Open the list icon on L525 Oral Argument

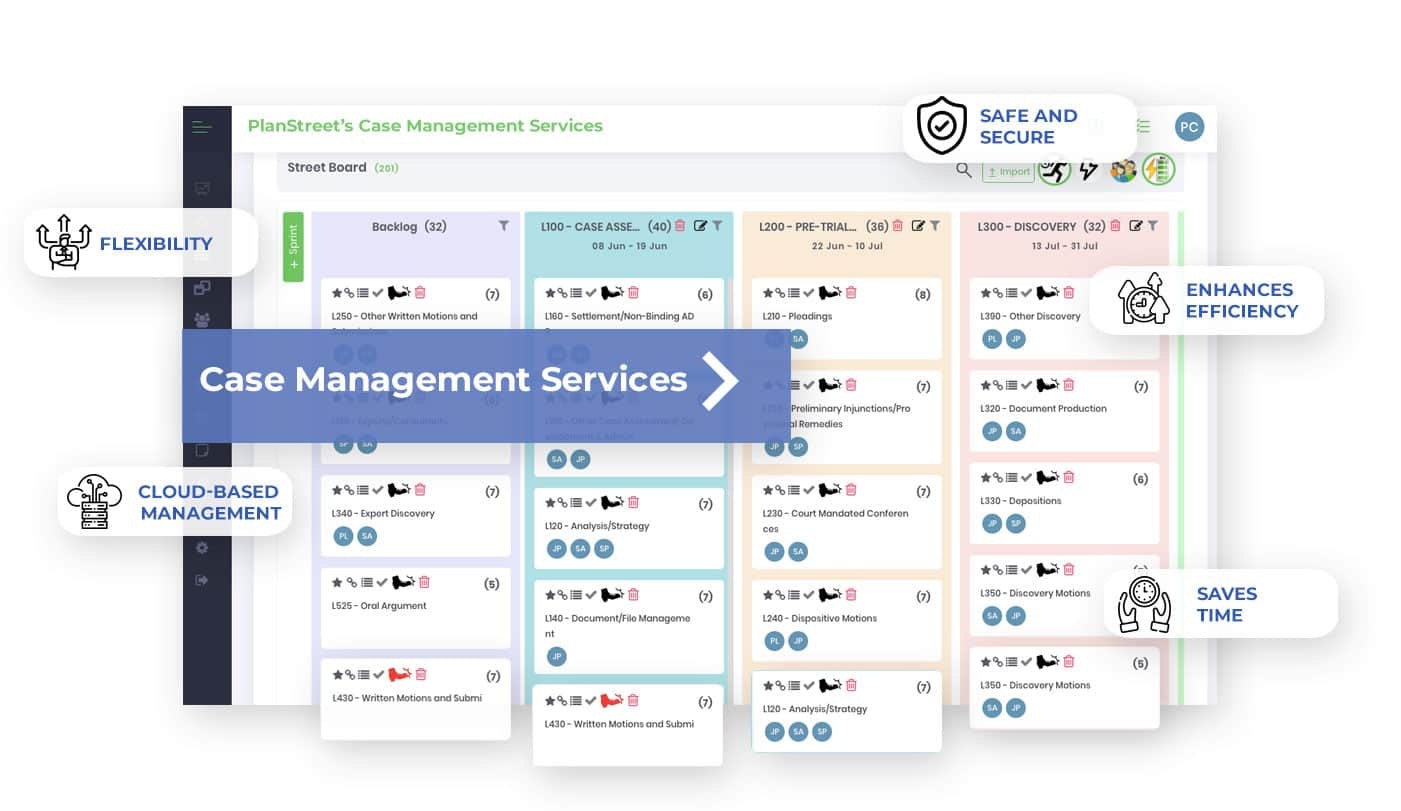pos(367,582)
